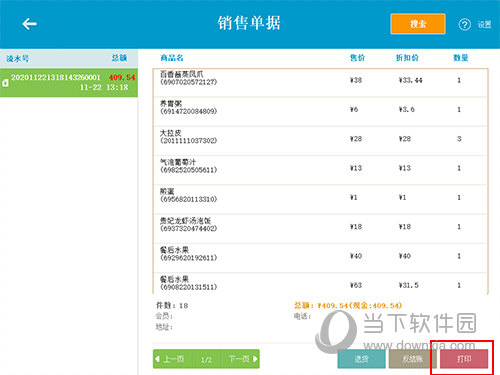
Task: Click the 数量 column header
Action: pyautogui.click(x=461, y=58)
